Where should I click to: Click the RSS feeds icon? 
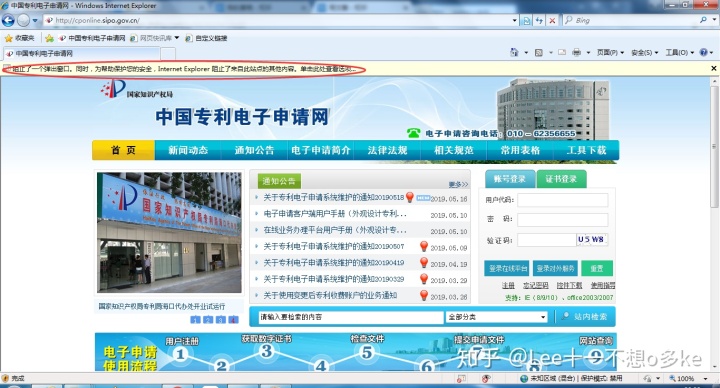pos(539,53)
